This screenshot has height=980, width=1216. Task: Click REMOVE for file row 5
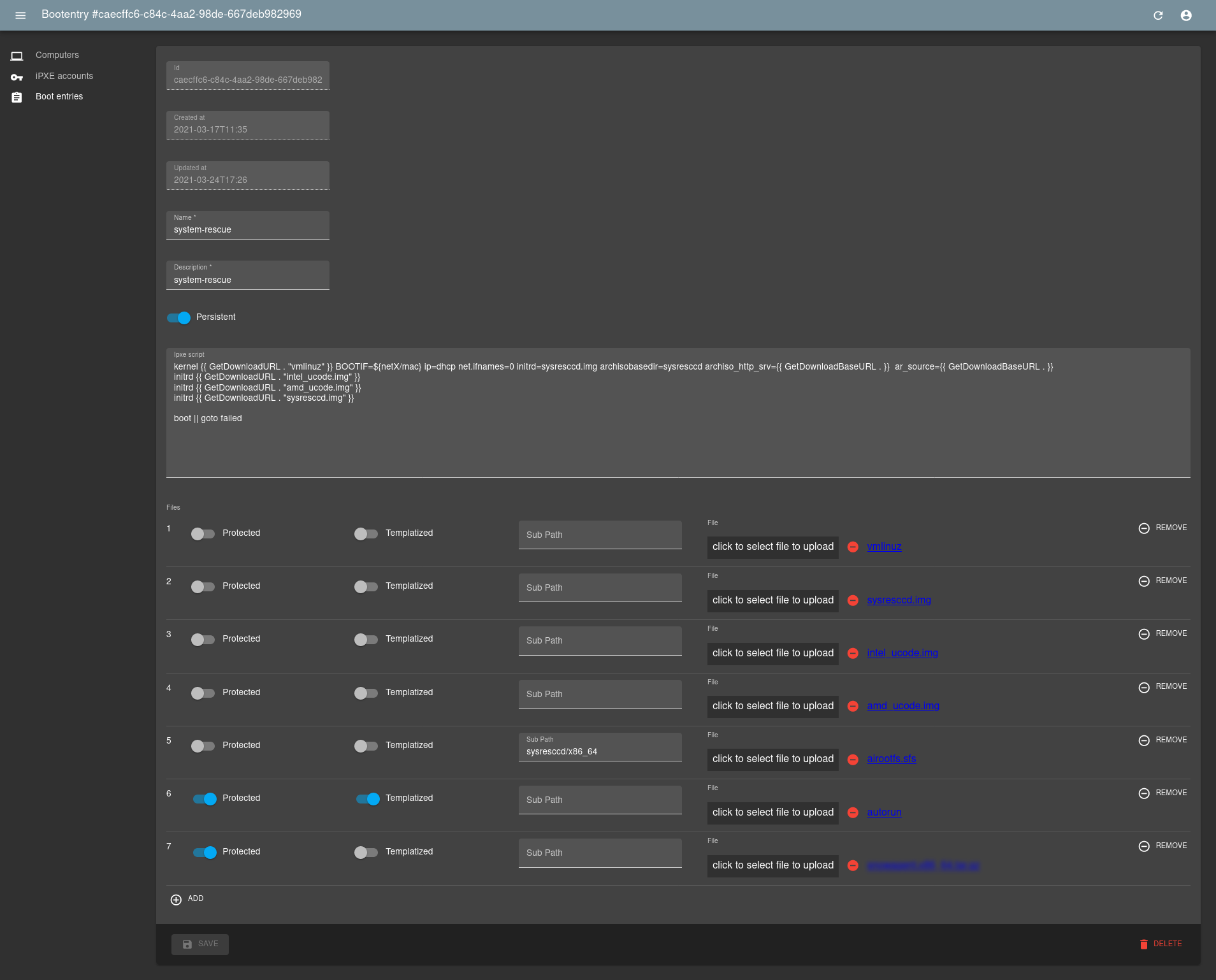1163,740
